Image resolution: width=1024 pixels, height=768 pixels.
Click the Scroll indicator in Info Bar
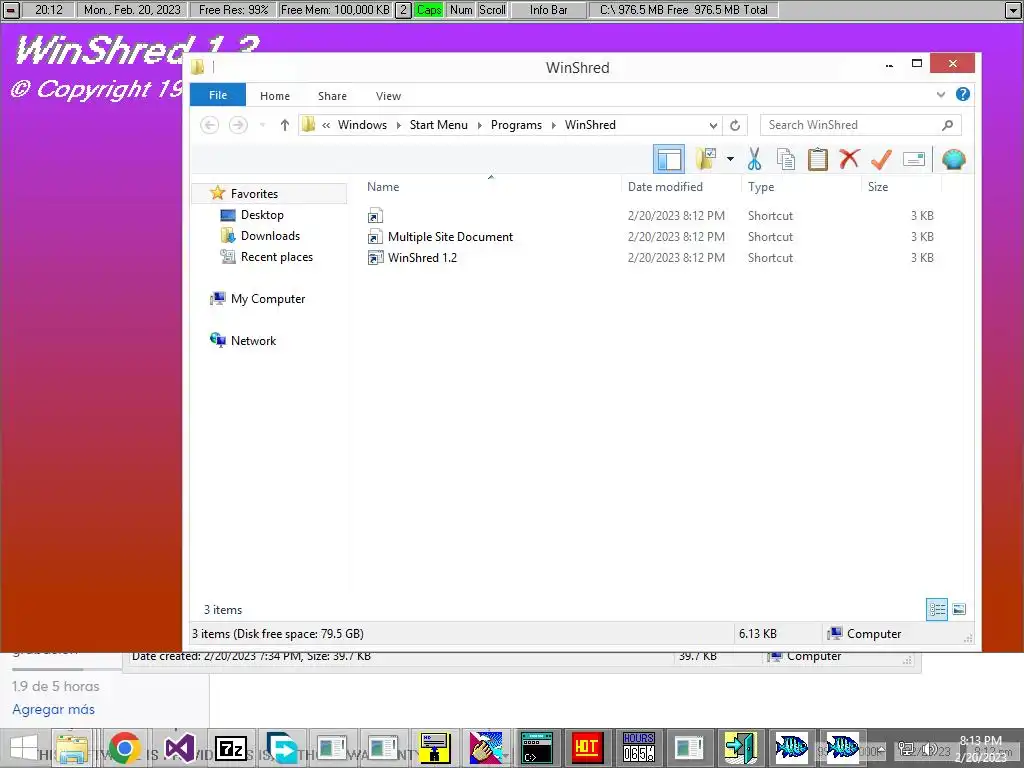coord(492,10)
